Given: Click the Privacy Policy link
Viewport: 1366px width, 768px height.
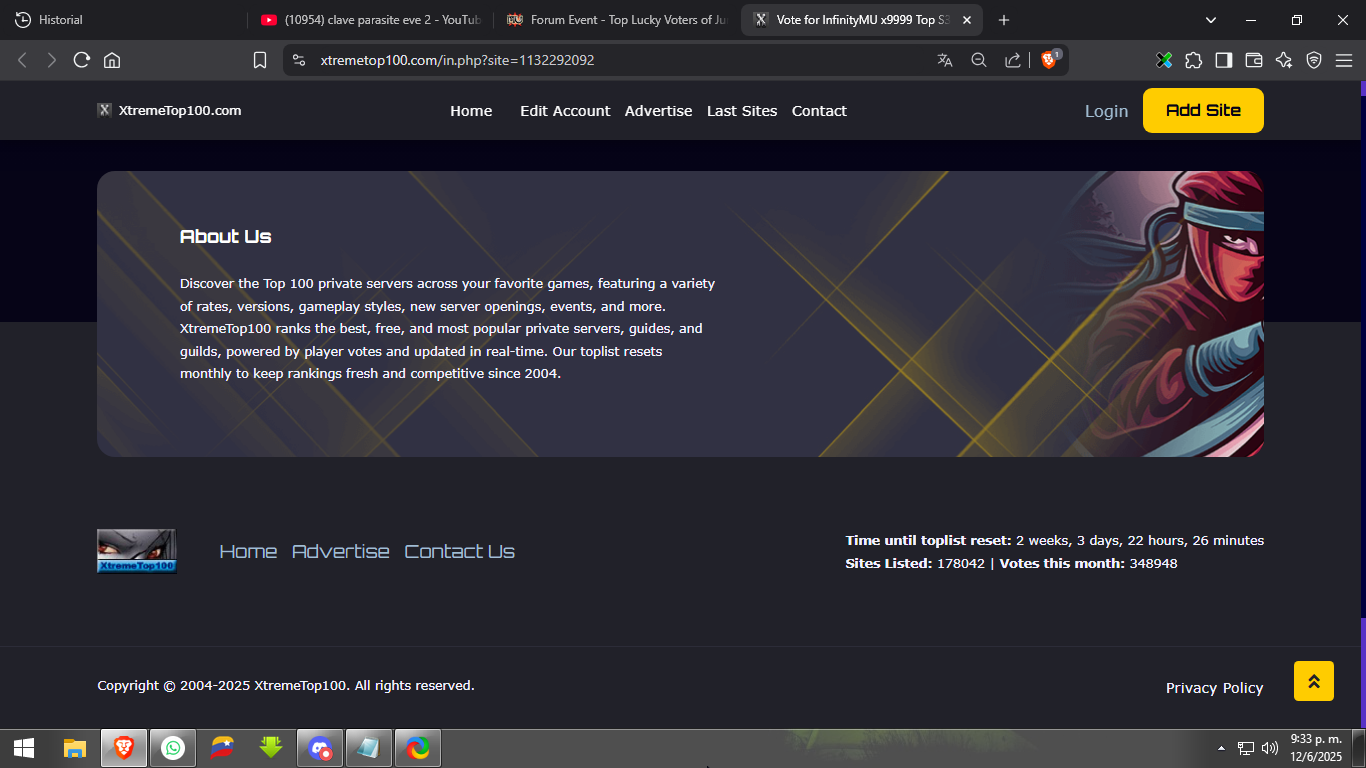Looking at the screenshot, I should pos(1214,688).
